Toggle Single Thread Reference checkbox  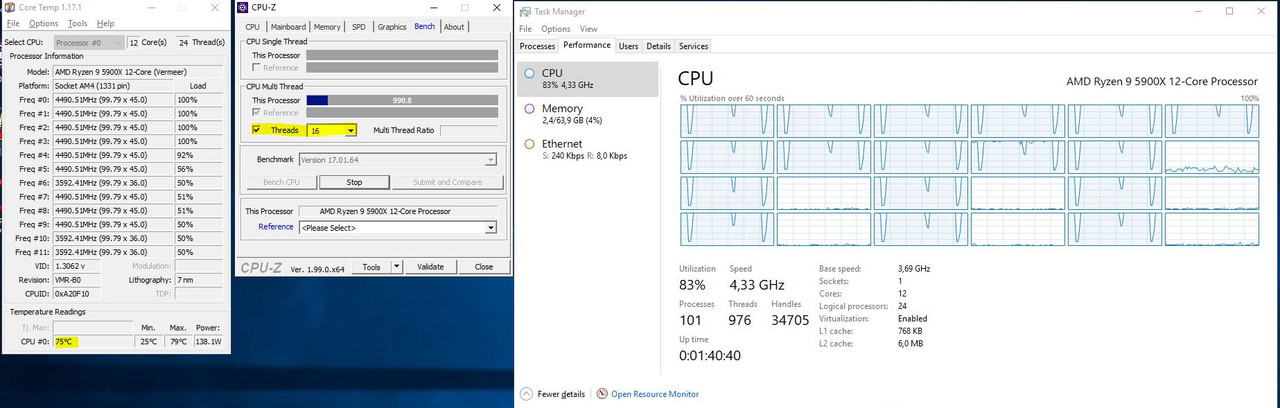click(x=257, y=67)
